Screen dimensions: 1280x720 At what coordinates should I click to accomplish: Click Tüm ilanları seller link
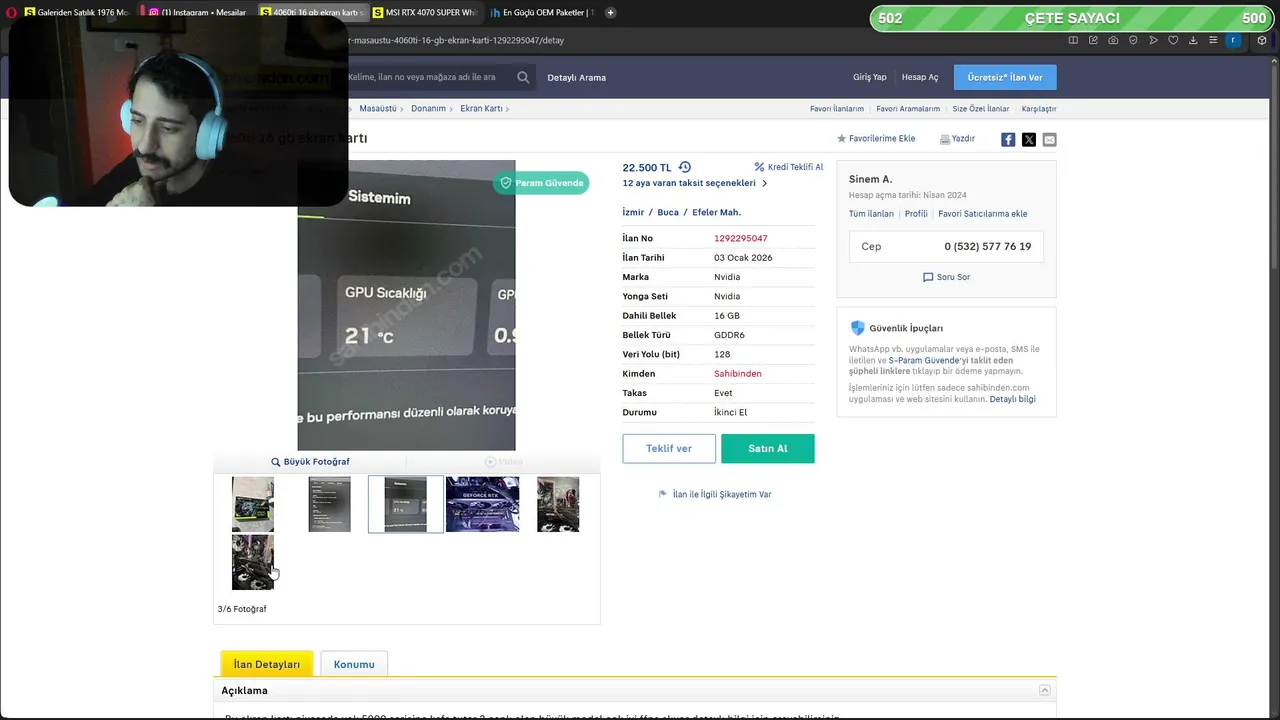871,214
